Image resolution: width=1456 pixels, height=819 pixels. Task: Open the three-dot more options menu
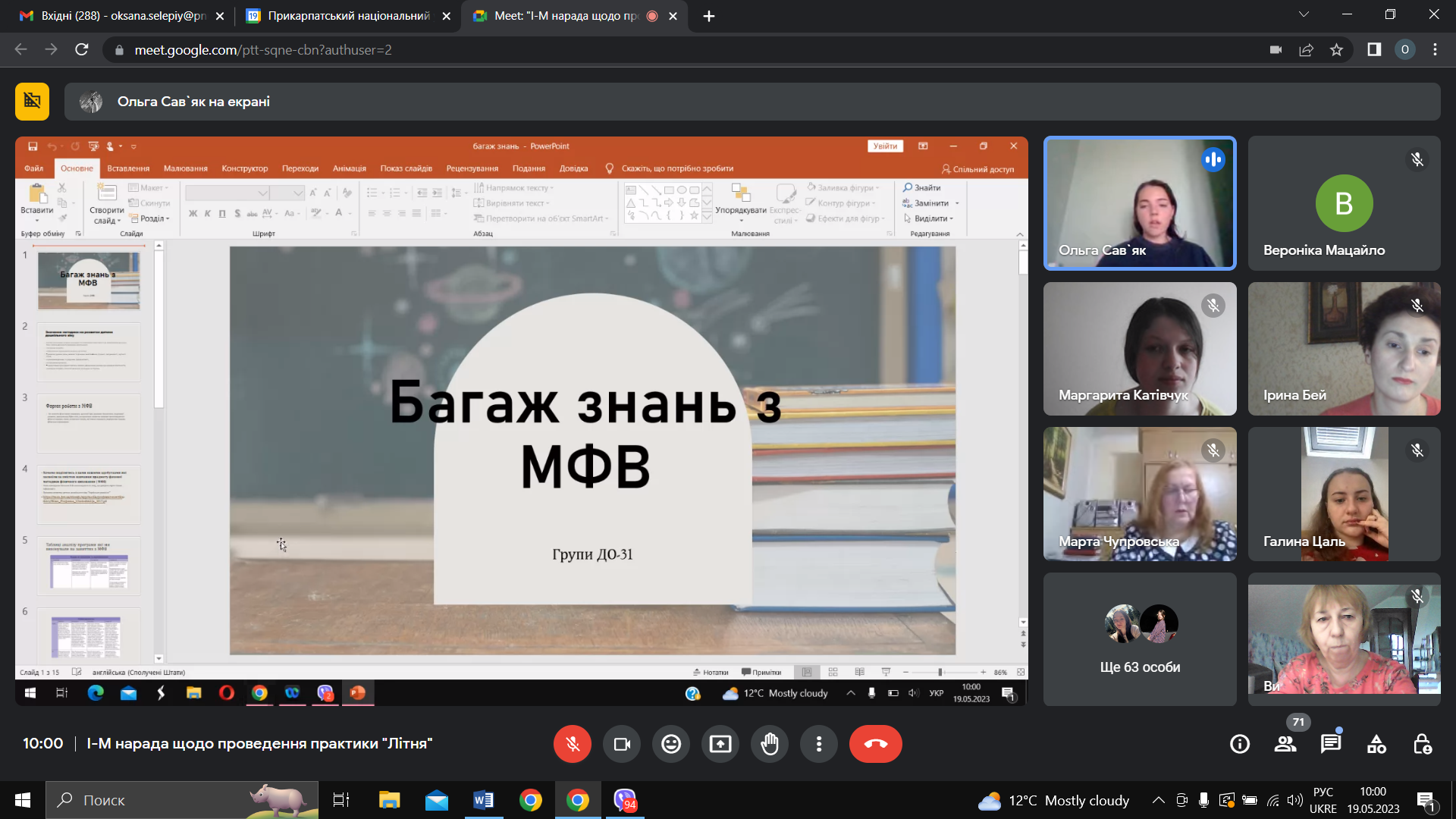coord(819,744)
